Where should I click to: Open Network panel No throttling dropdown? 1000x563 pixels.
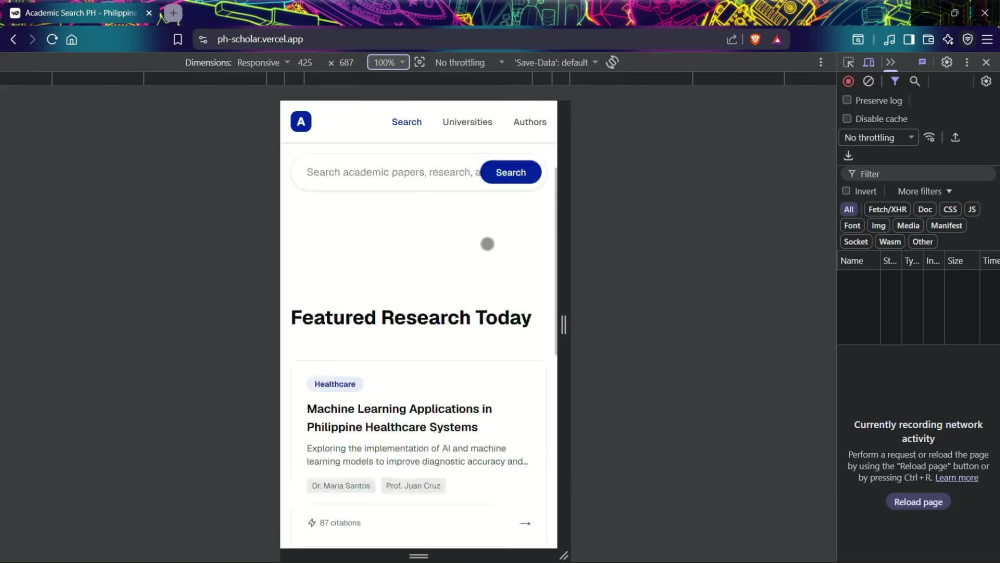point(878,138)
